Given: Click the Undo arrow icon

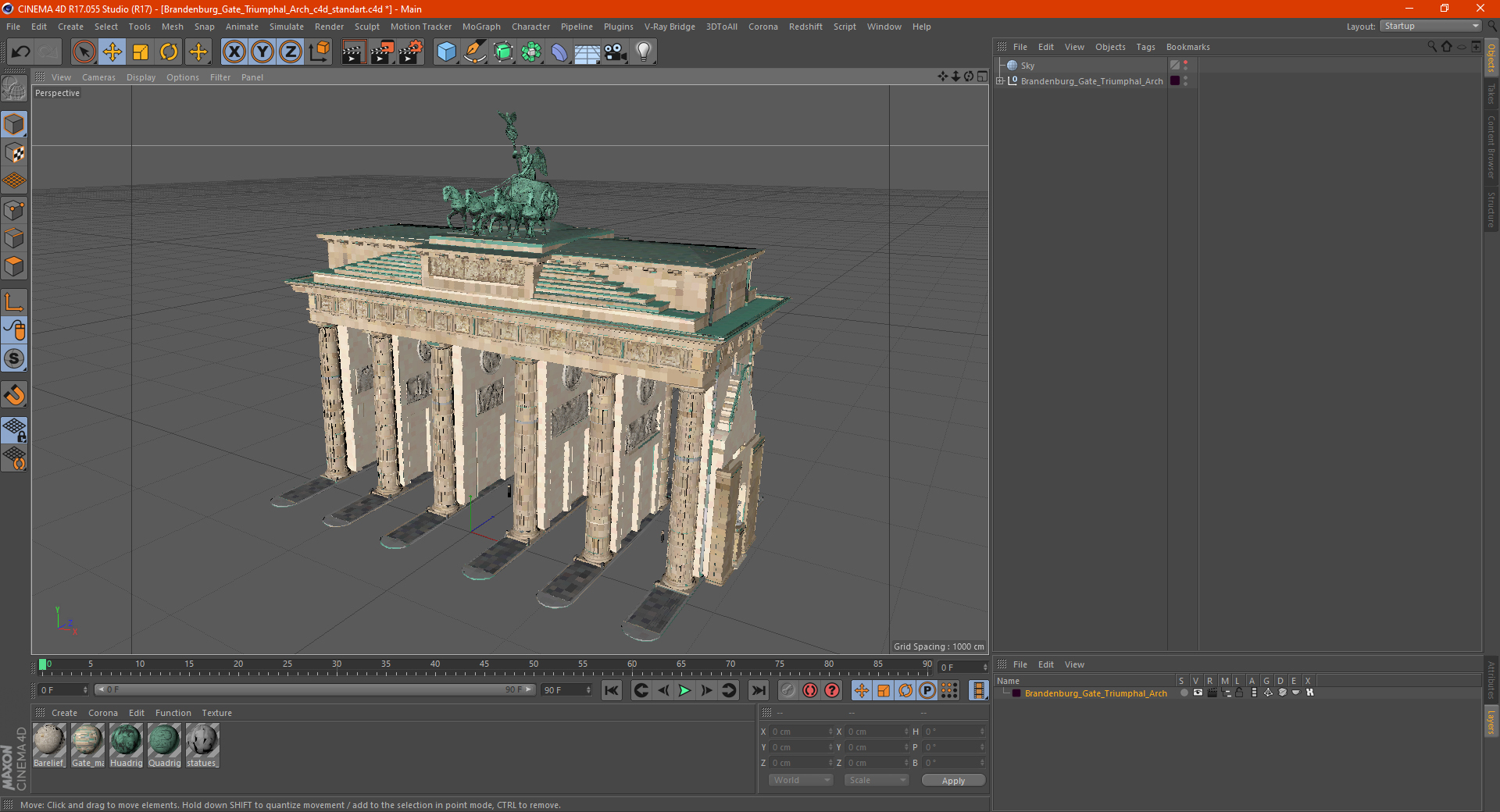Looking at the screenshot, I should tap(21, 52).
